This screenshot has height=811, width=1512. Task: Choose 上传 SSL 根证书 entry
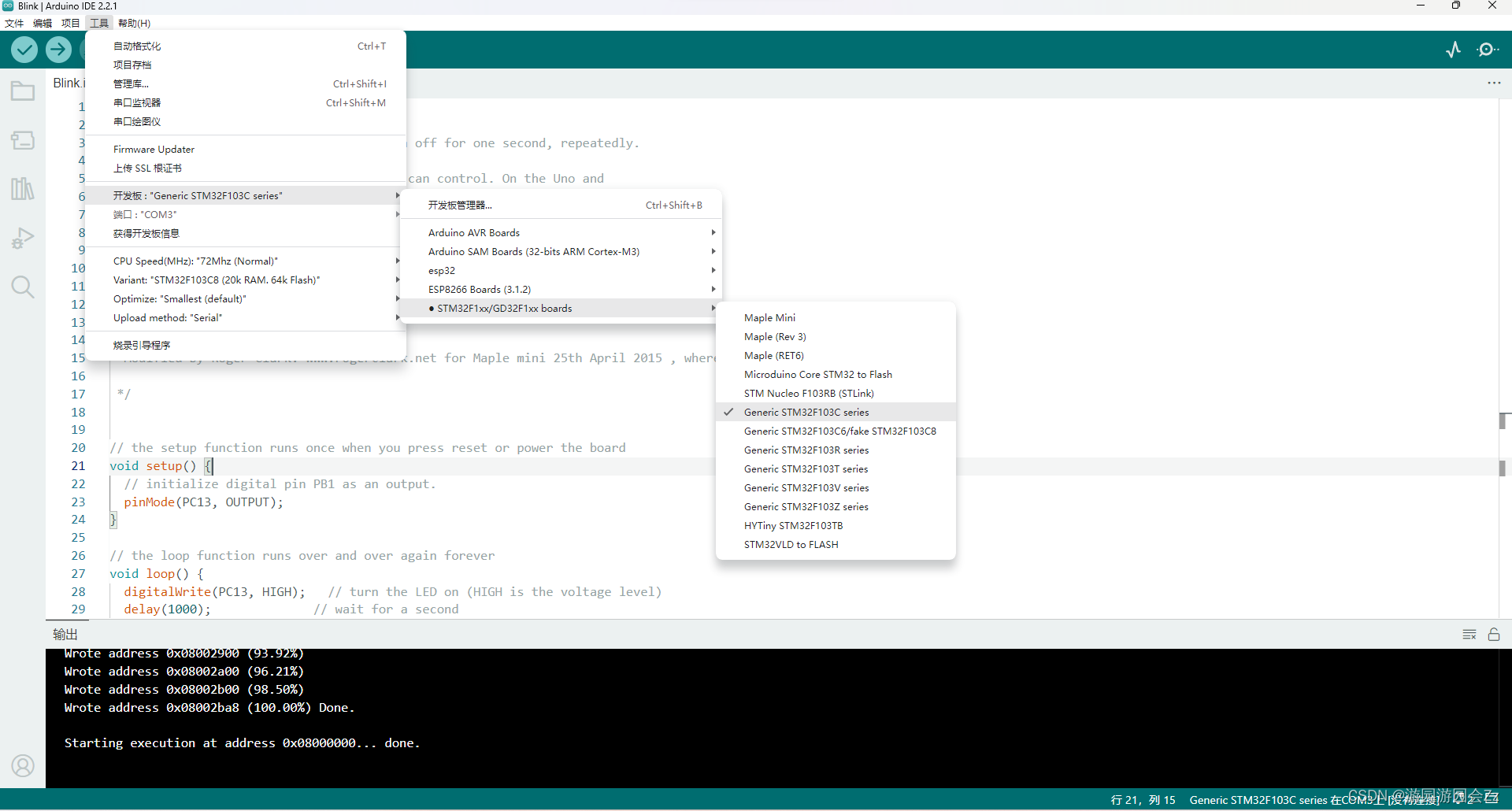click(245, 168)
